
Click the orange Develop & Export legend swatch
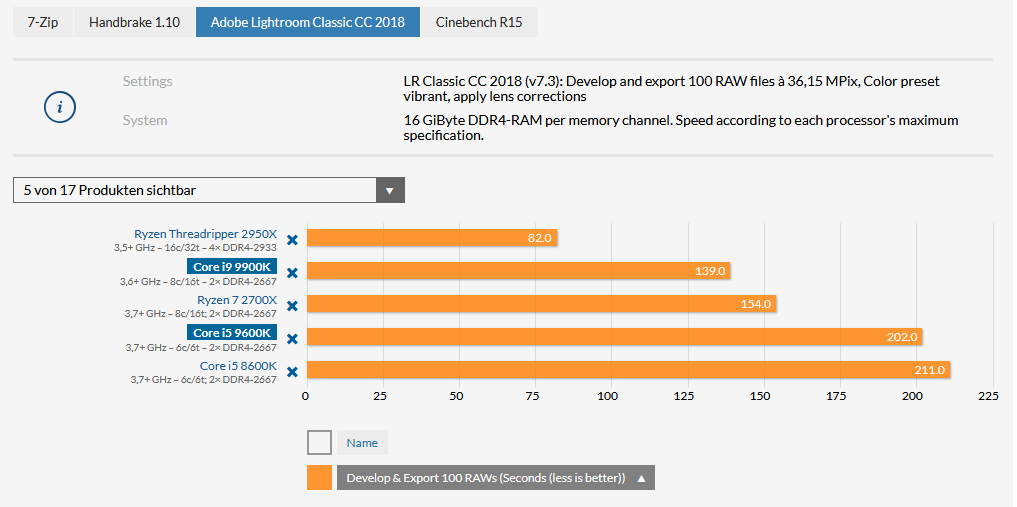[319, 478]
